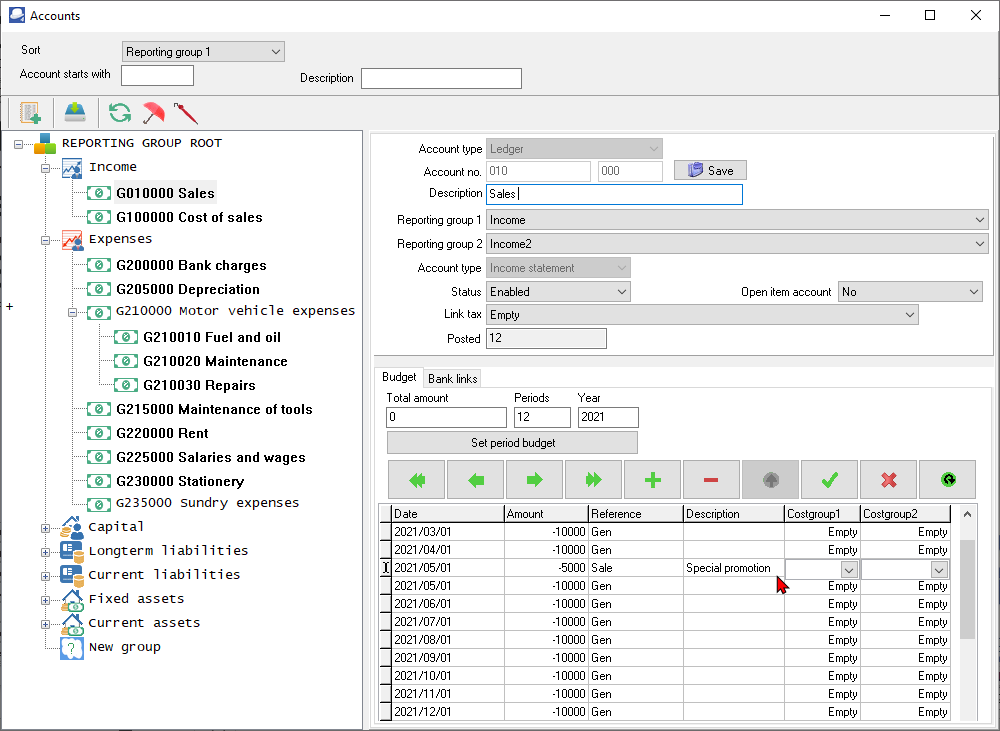Jump to last budget record
Screen dimensions: 1000x731
(594, 480)
